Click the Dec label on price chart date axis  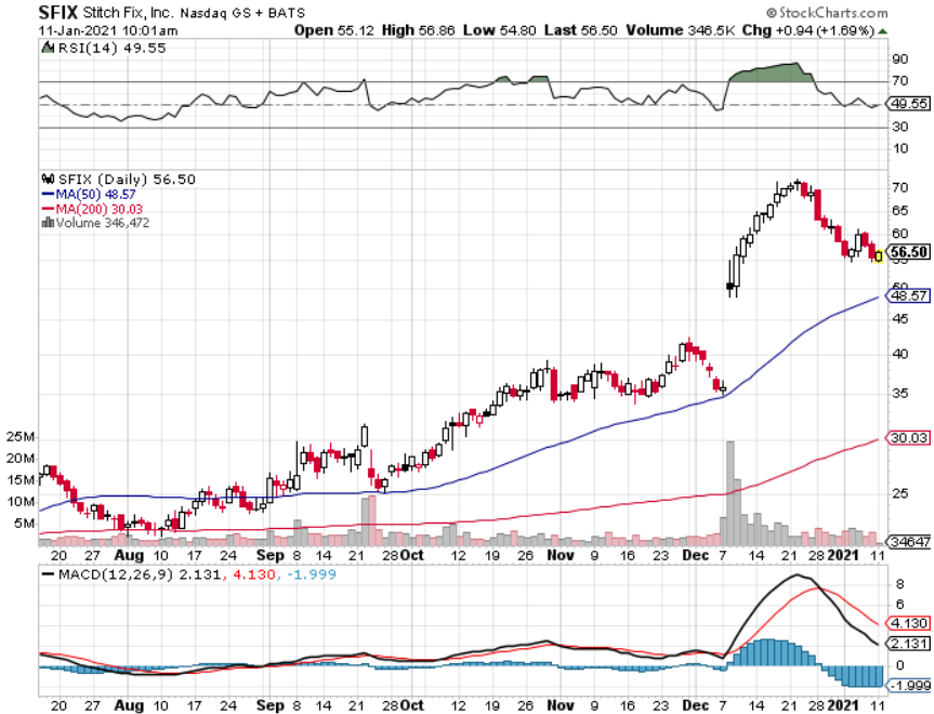click(696, 555)
